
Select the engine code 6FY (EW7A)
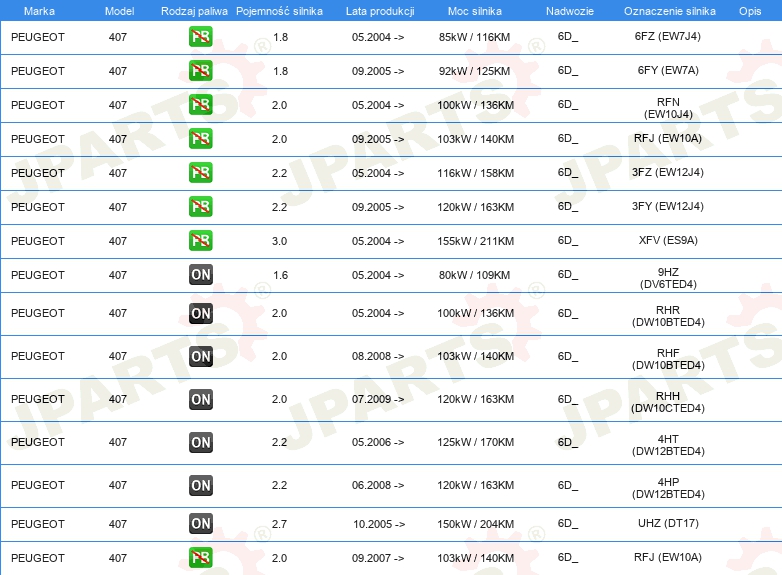(x=668, y=70)
